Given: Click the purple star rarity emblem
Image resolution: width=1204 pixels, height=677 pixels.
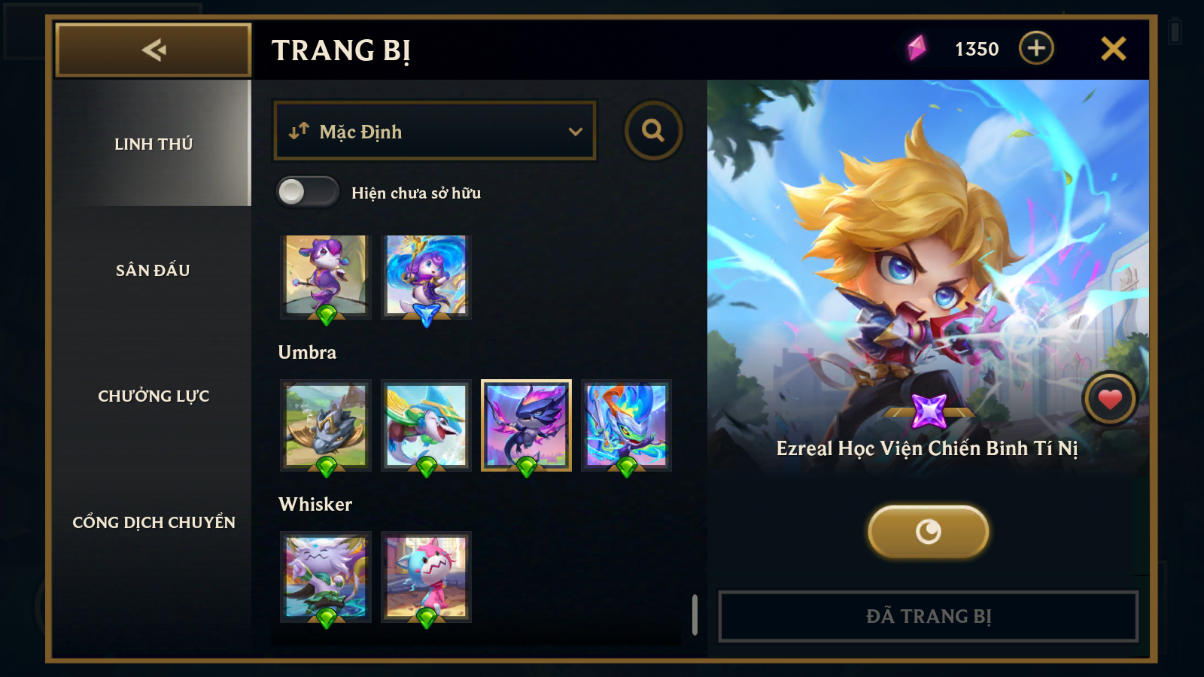Looking at the screenshot, I should 928,410.
